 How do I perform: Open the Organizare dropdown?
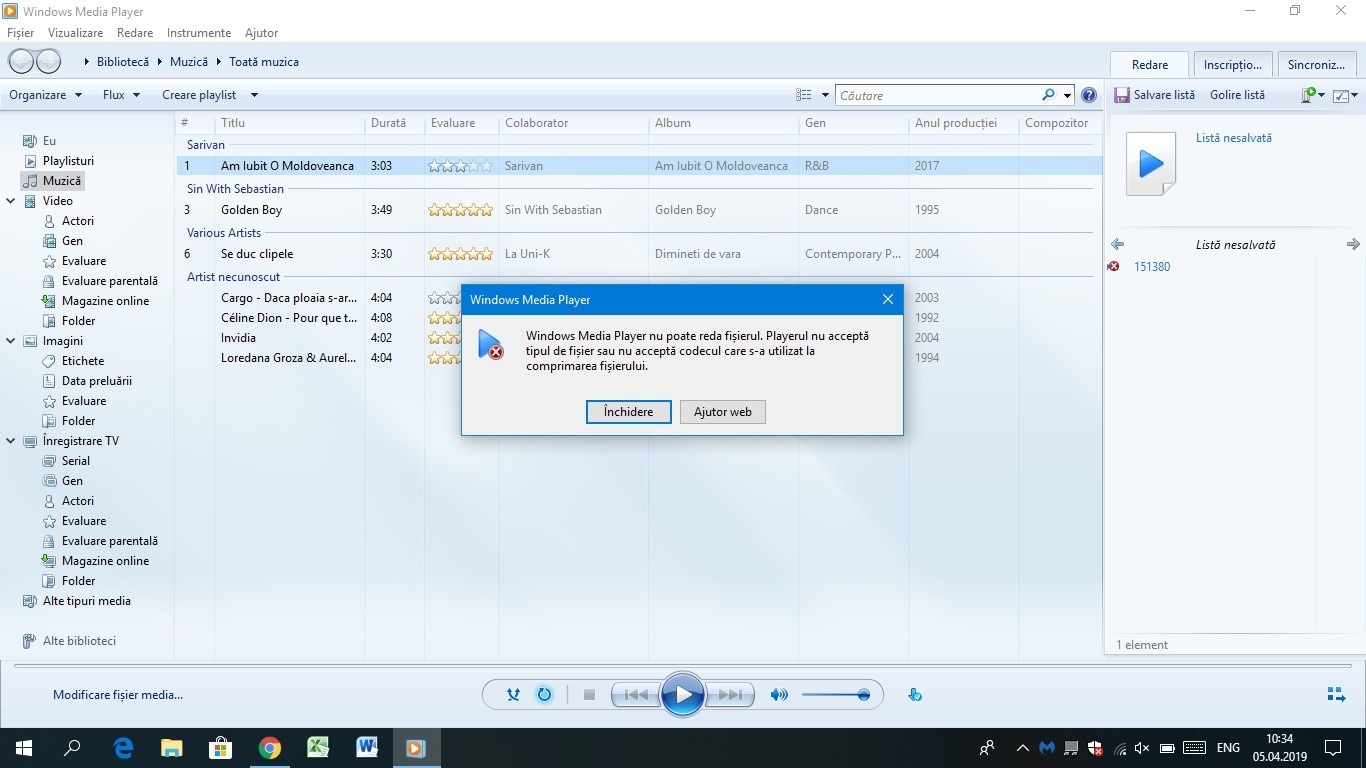(45, 95)
